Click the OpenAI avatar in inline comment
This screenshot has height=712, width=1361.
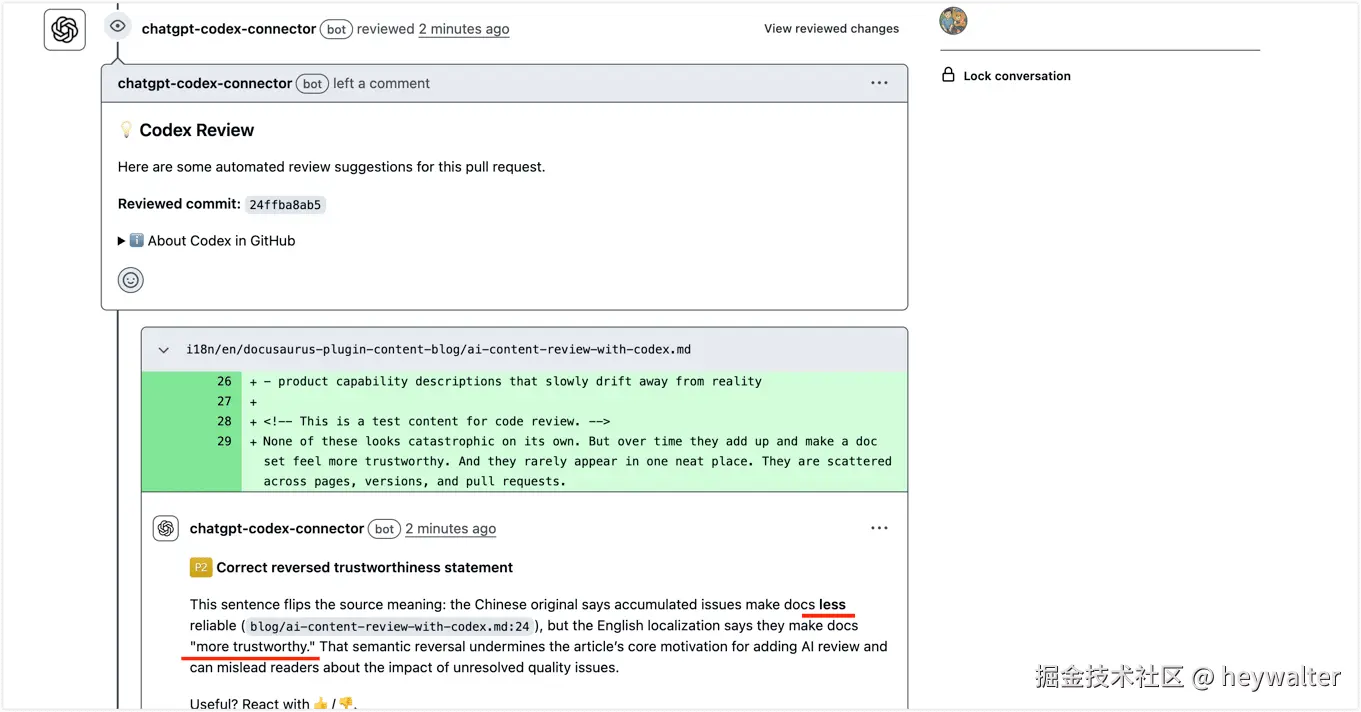[166, 528]
